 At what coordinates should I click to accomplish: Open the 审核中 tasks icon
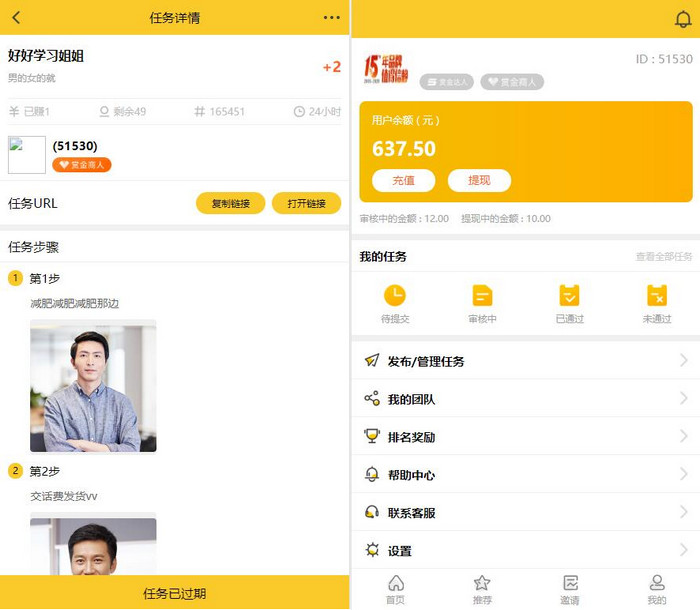pos(482,295)
